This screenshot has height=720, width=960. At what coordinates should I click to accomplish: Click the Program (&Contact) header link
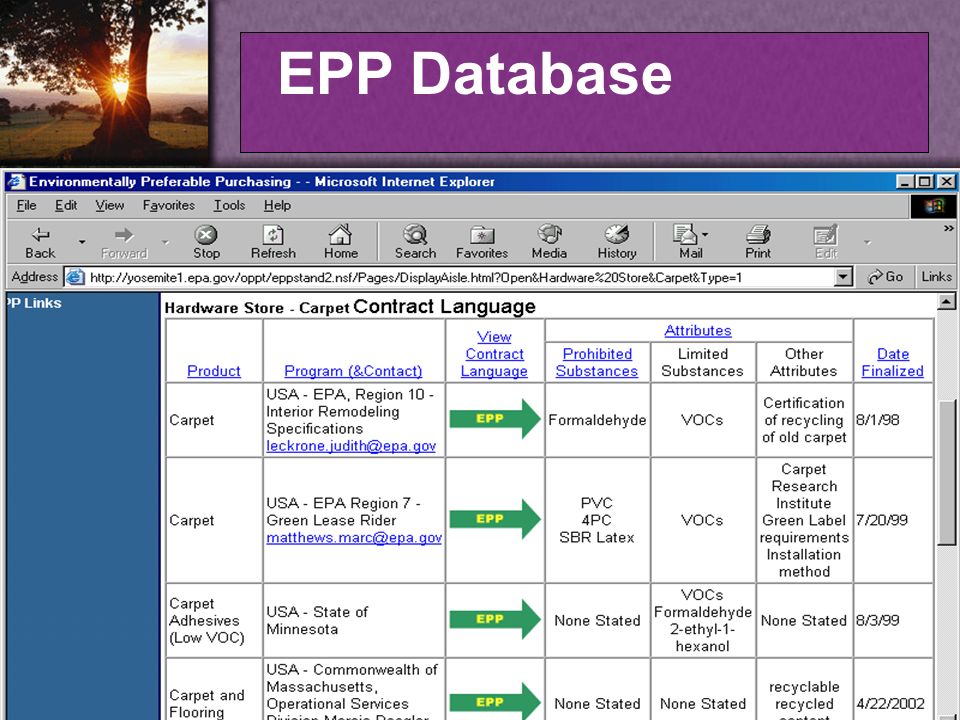pyautogui.click(x=353, y=371)
